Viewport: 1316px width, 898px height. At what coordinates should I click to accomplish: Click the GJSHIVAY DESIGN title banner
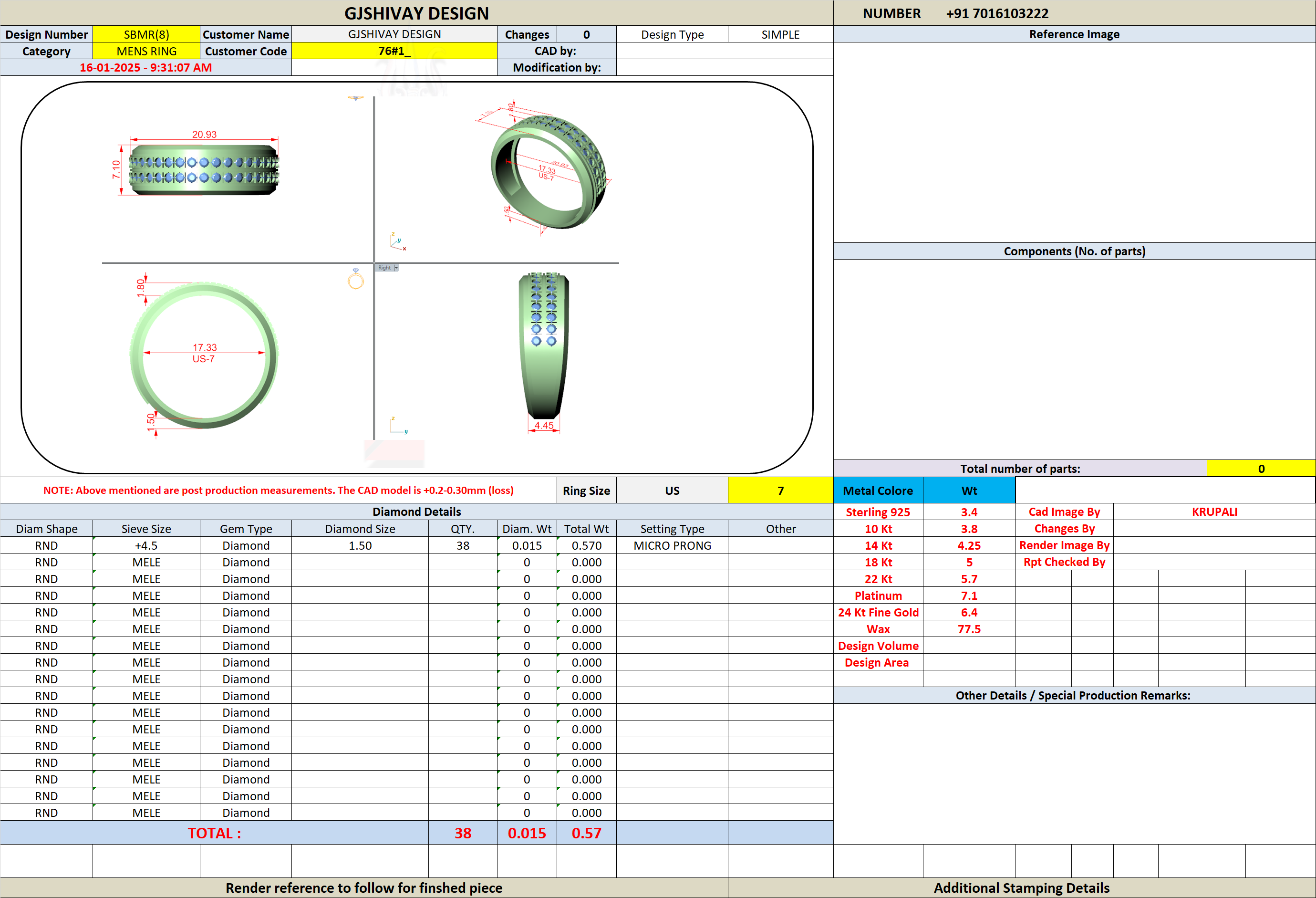pyautogui.click(x=416, y=13)
